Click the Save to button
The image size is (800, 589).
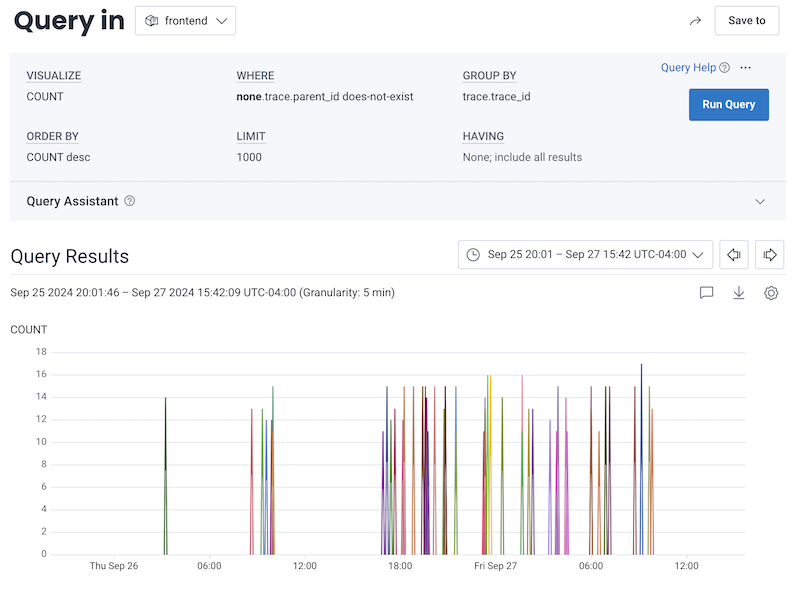[746, 20]
